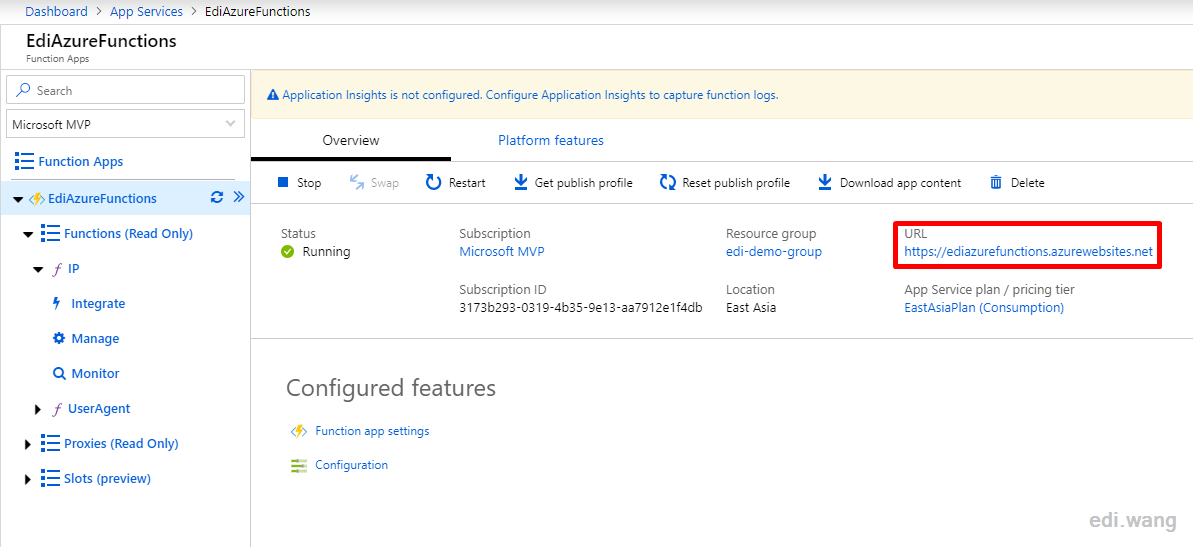Screen dimensions: 1193x547
Task: Open the edi-demo-group resource group link
Action: point(774,252)
